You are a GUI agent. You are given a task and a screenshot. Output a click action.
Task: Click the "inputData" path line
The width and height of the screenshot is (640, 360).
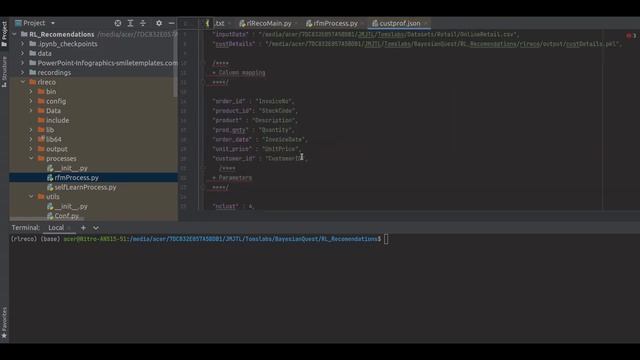coord(365,34)
